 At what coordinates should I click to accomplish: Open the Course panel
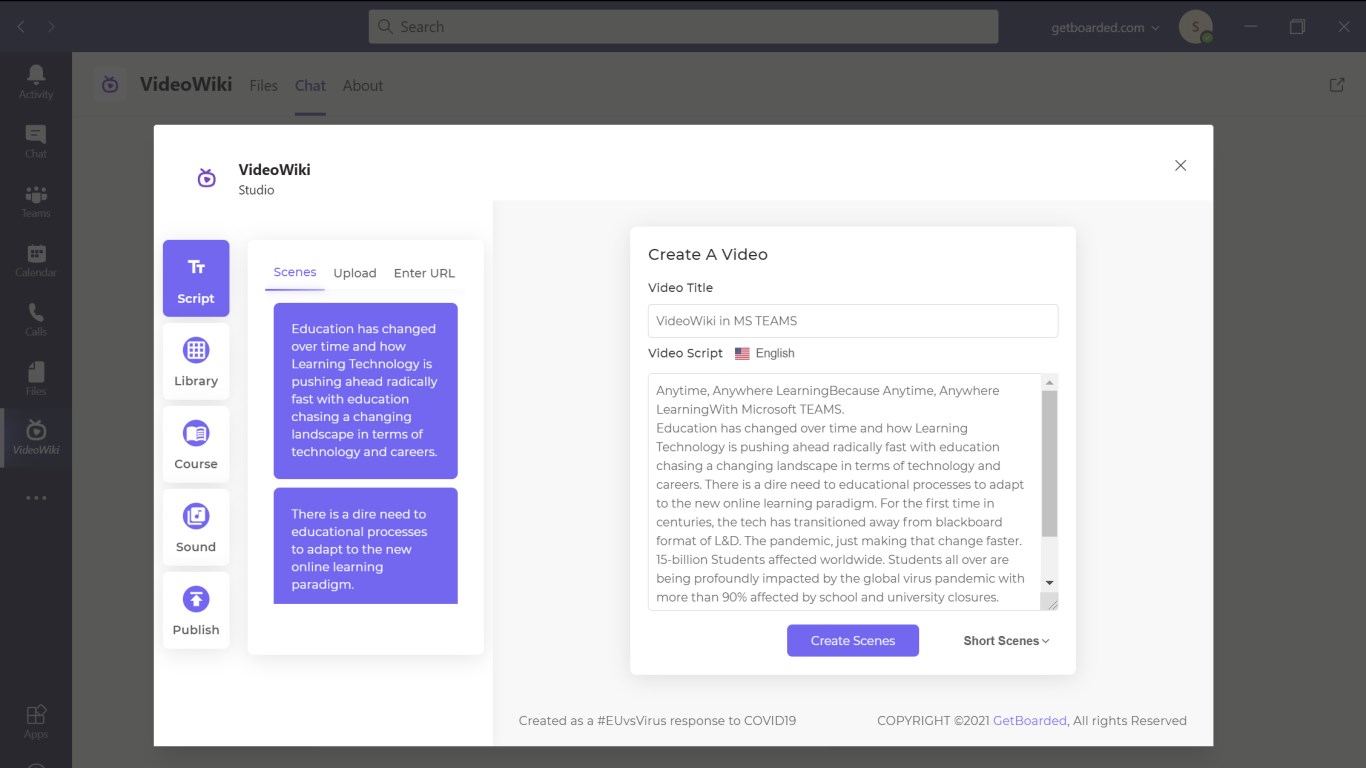coord(196,444)
